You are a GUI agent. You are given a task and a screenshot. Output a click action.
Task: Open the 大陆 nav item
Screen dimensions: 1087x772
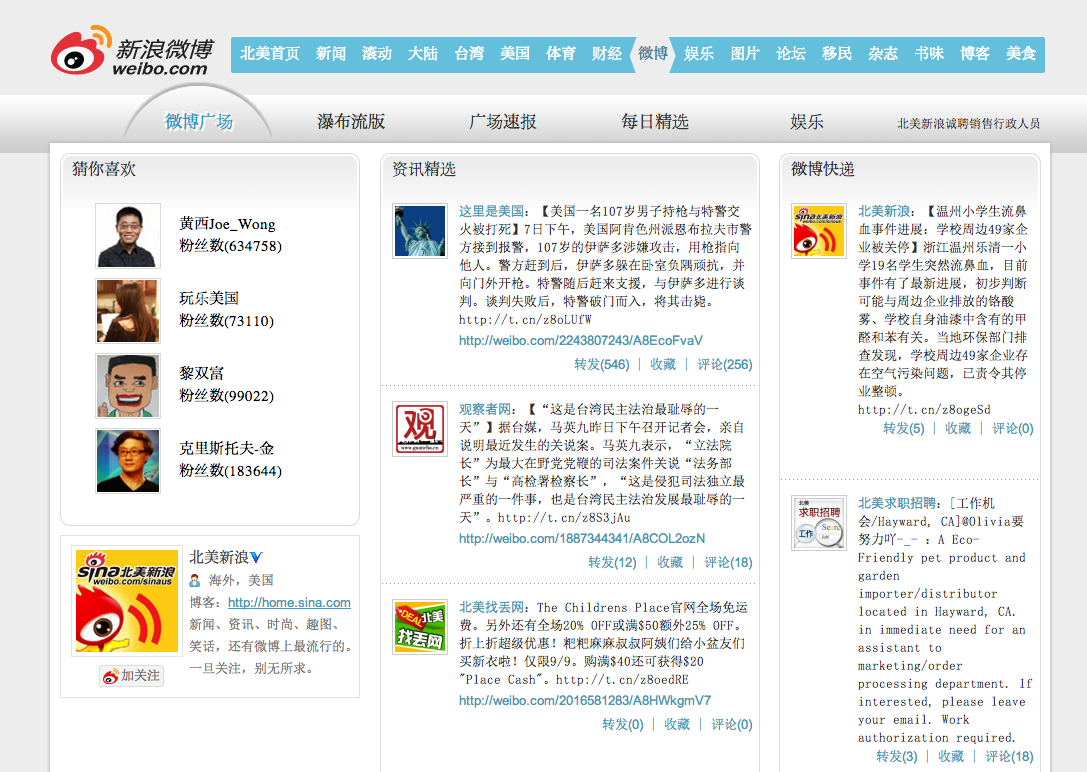click(x=423, y=53)
